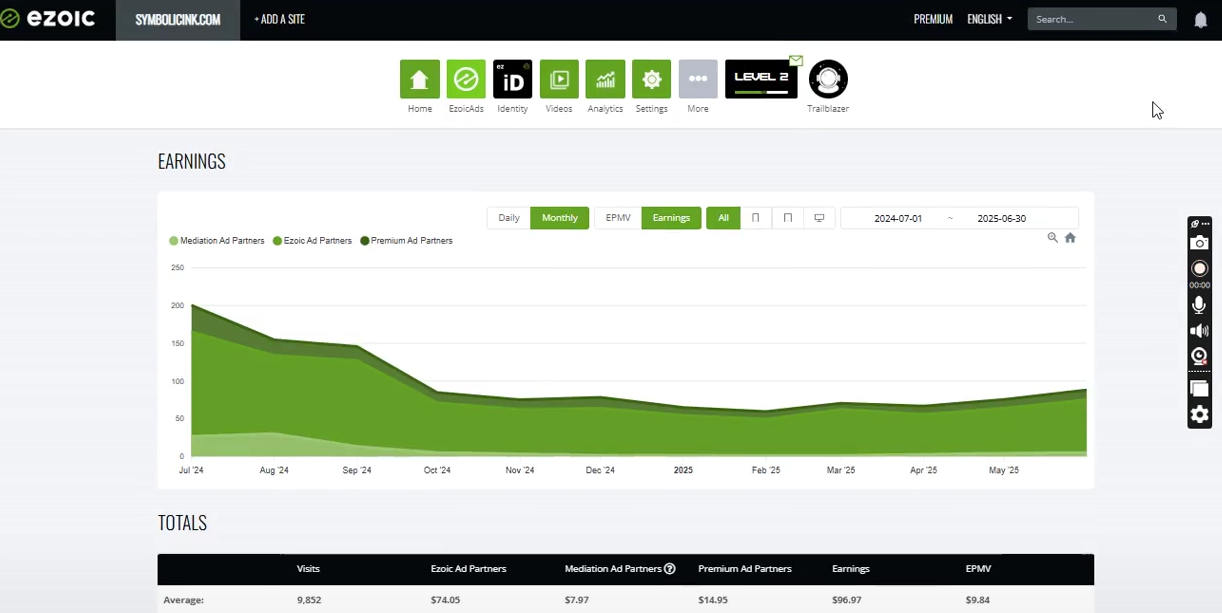Viewport: 1222px width, 613px height.
Task: Open the Identity iD icon
Action: point(512,79)
